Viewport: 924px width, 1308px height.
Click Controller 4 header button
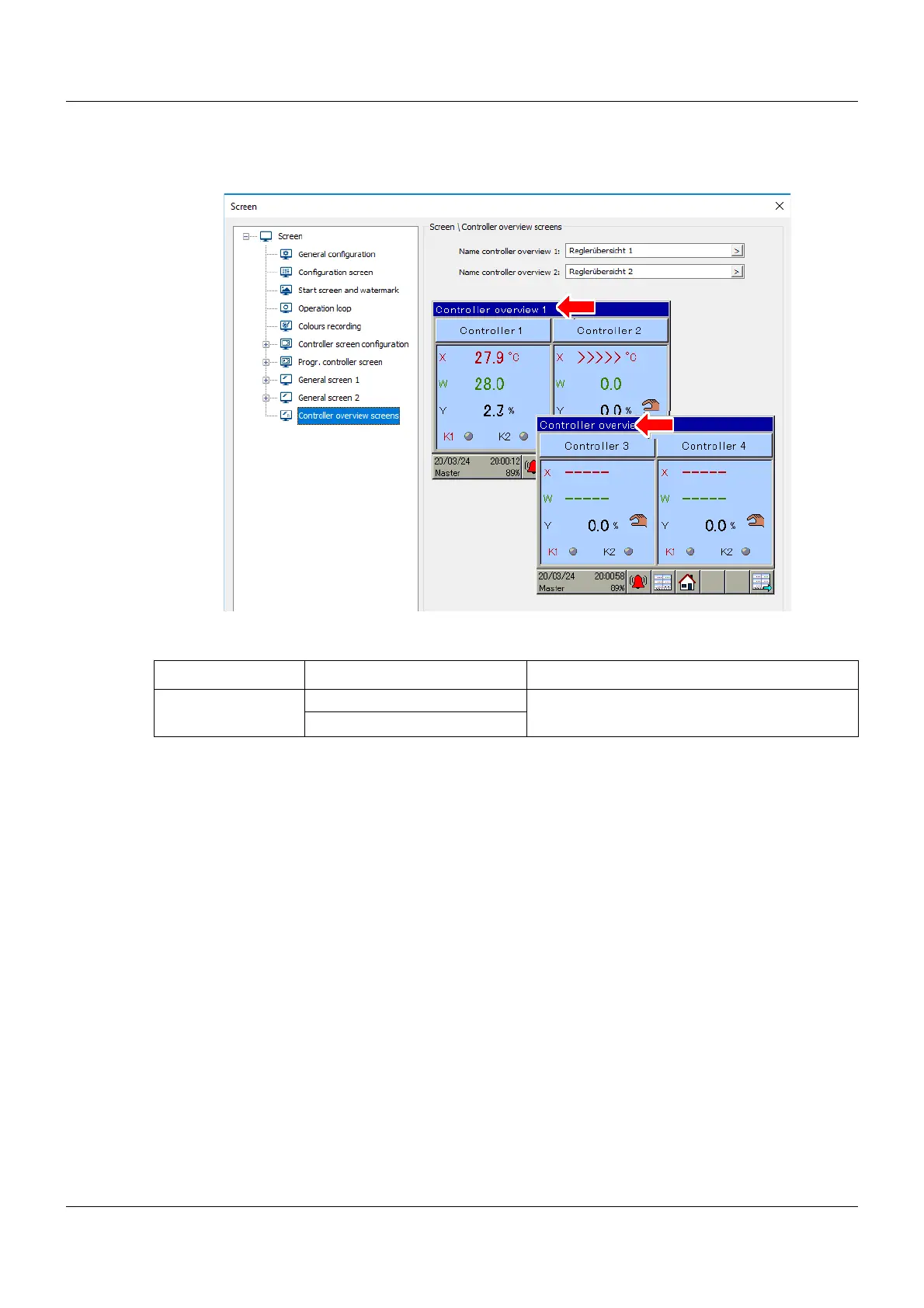[x=714, y=446]
